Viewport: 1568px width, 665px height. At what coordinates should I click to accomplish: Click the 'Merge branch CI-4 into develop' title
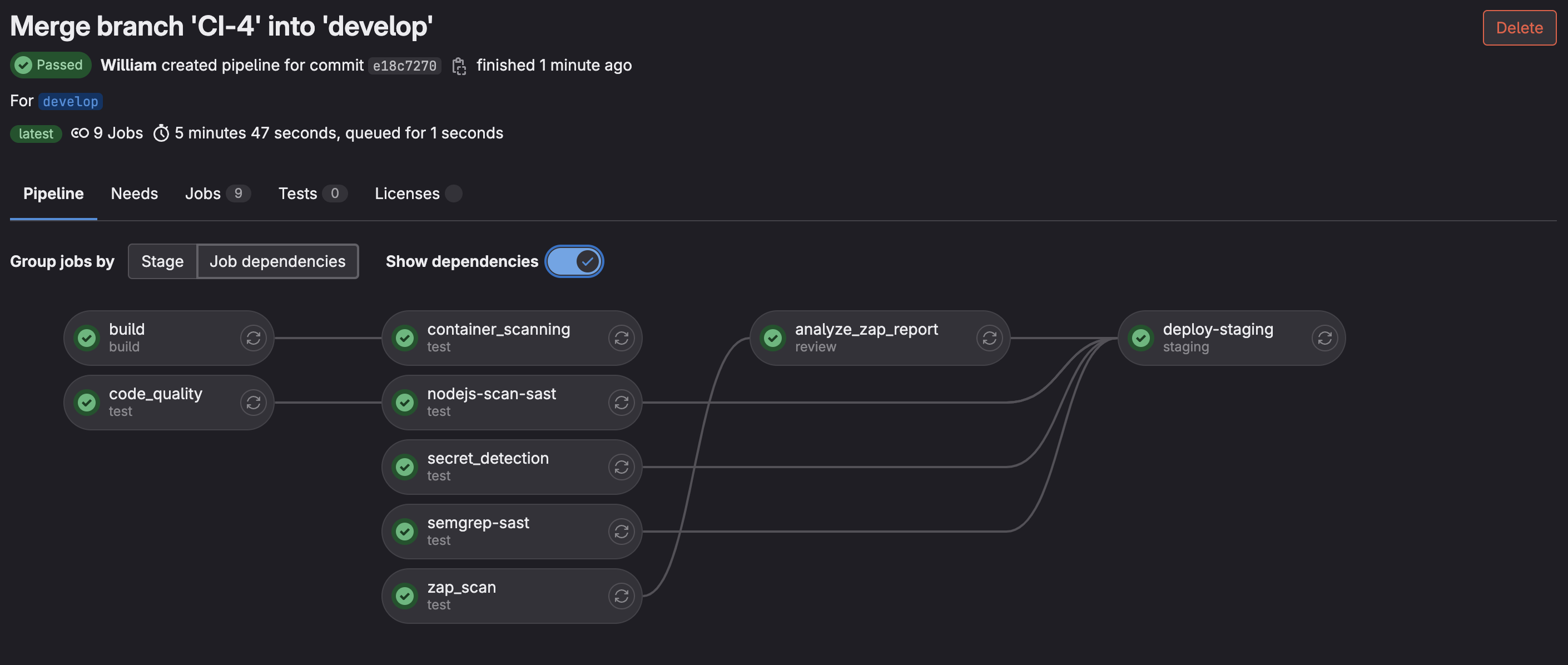221,26
